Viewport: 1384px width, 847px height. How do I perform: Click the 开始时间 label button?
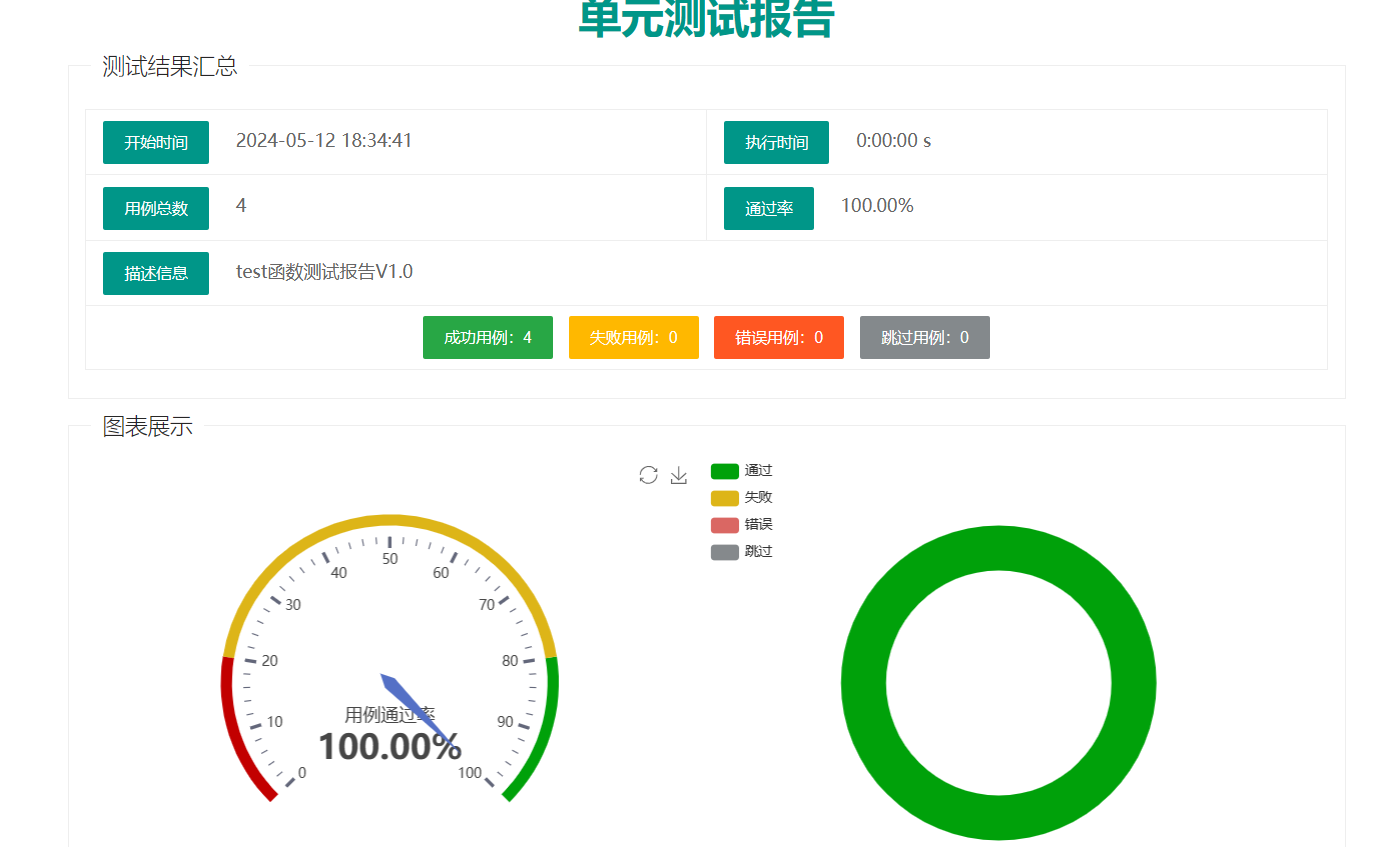[156, 142]
